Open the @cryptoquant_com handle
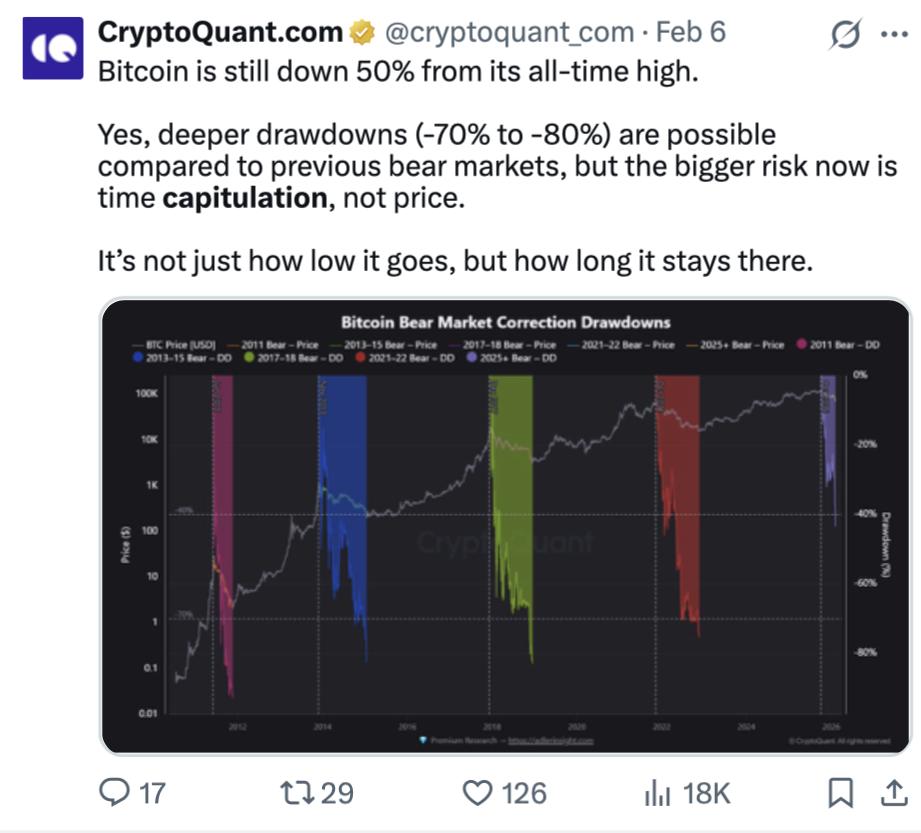 (x=508, y=31)
